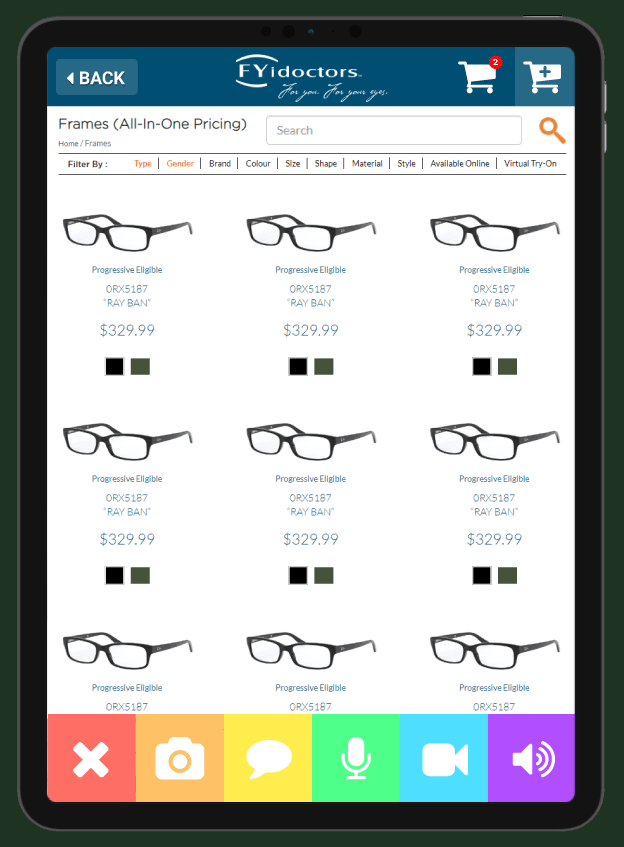Click Progressive Eligible on third row middle card
The height and width of the screenshot is (847, 624).
(x=311, y=688)
